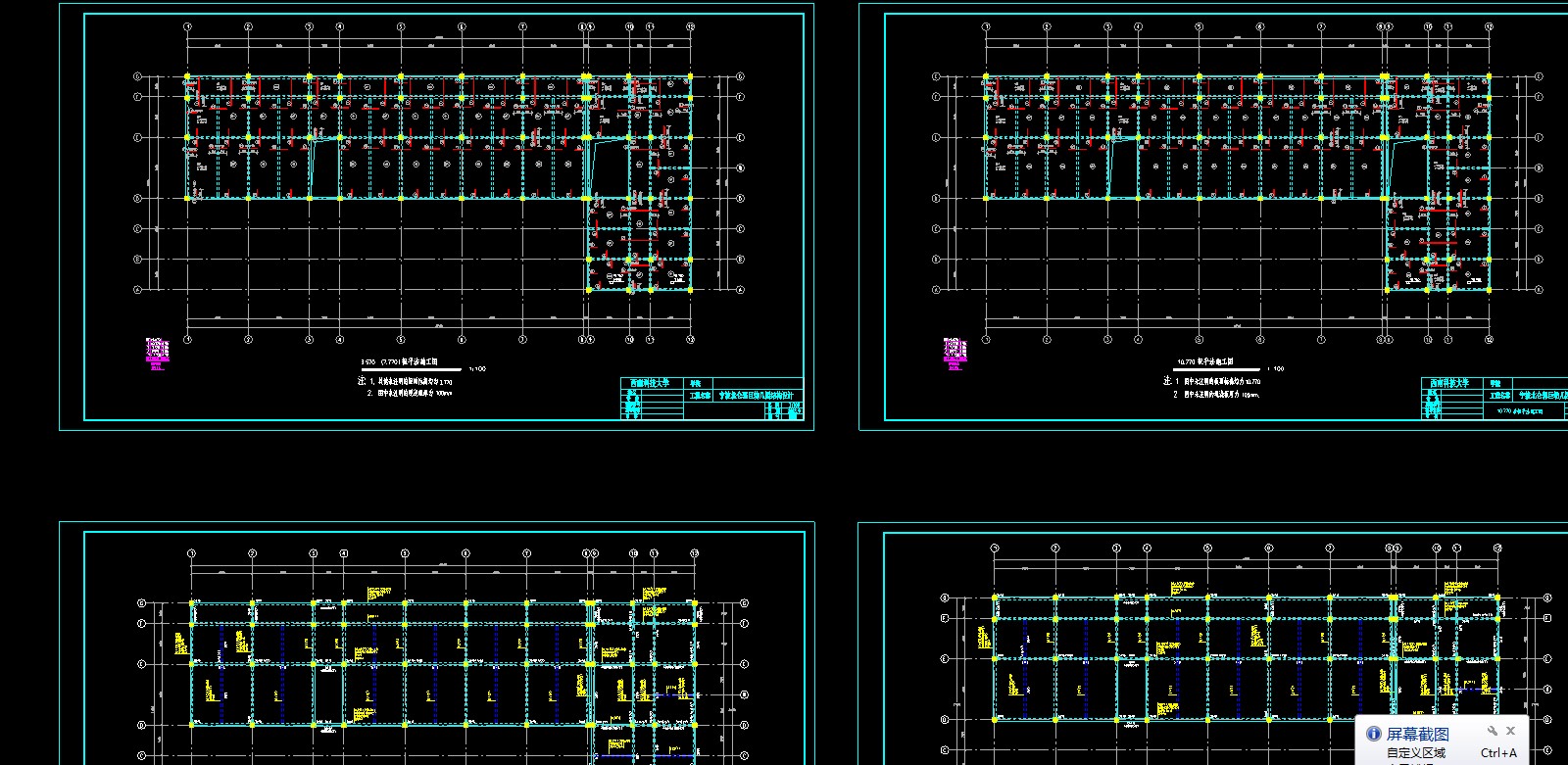
Task: Click the 西南科技大学 title block in top-left sheet
Action: point(712,399)
